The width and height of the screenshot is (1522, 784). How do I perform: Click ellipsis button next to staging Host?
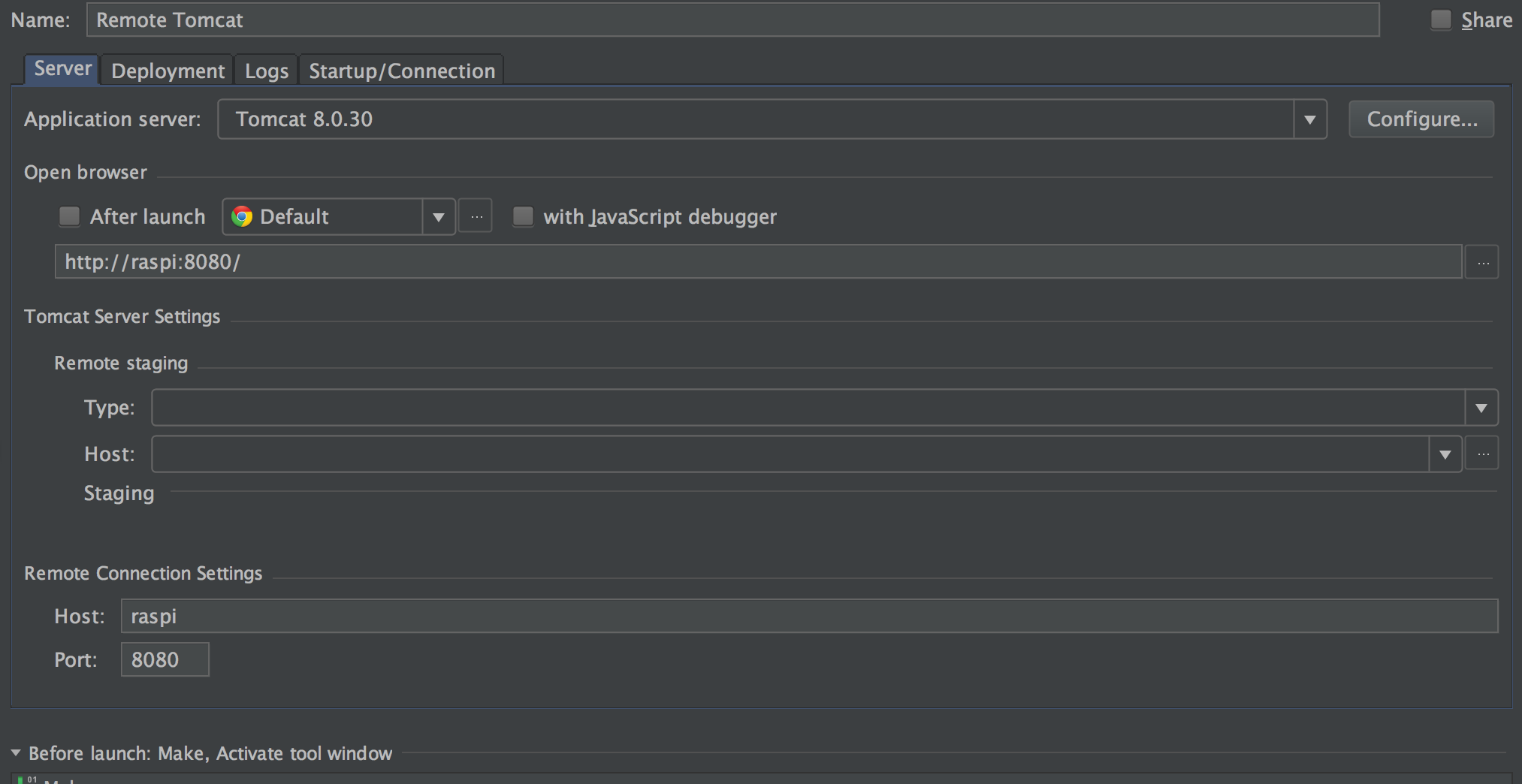(x=1482, y=454)
